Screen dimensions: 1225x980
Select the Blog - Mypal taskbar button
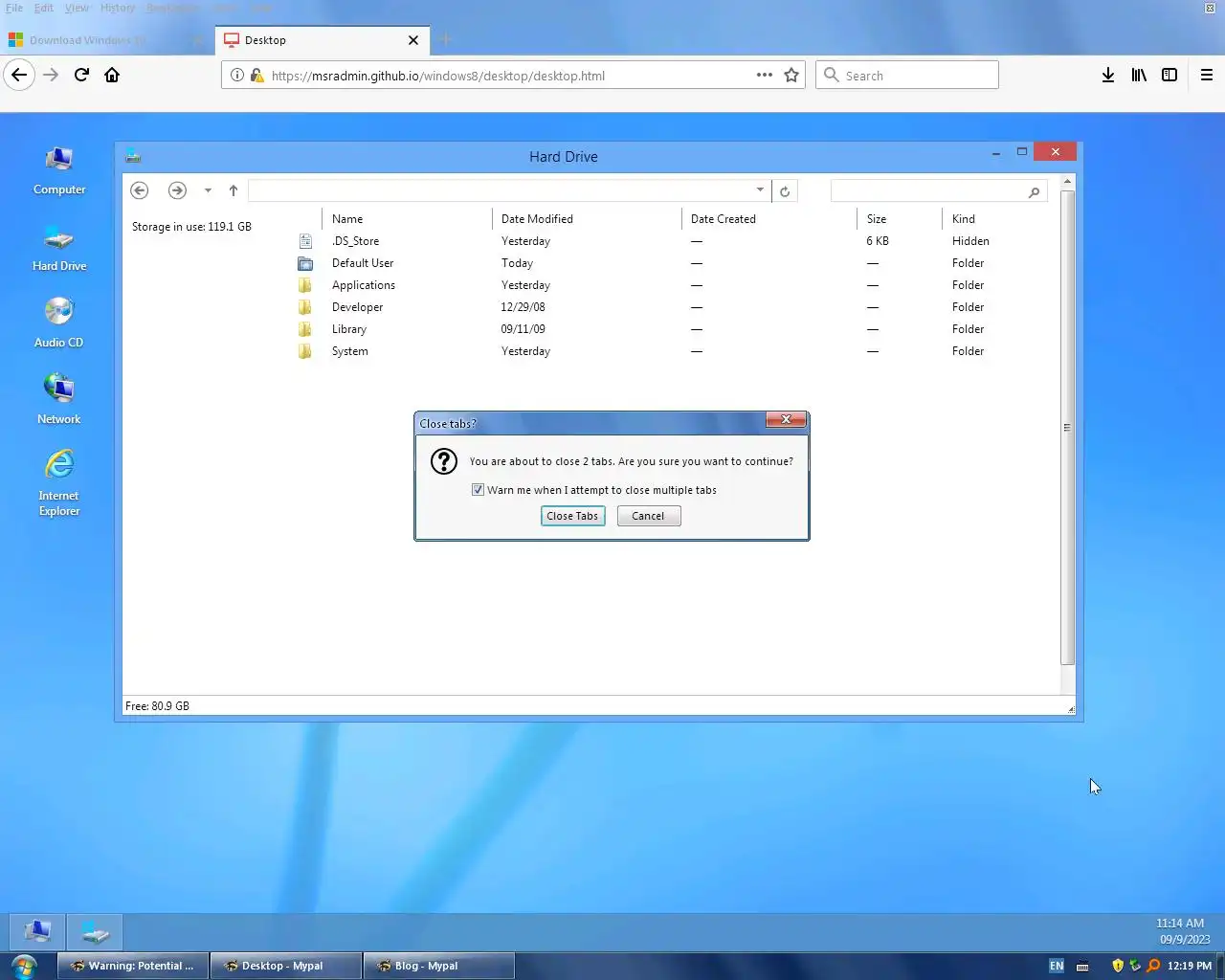tap(438, 966)
